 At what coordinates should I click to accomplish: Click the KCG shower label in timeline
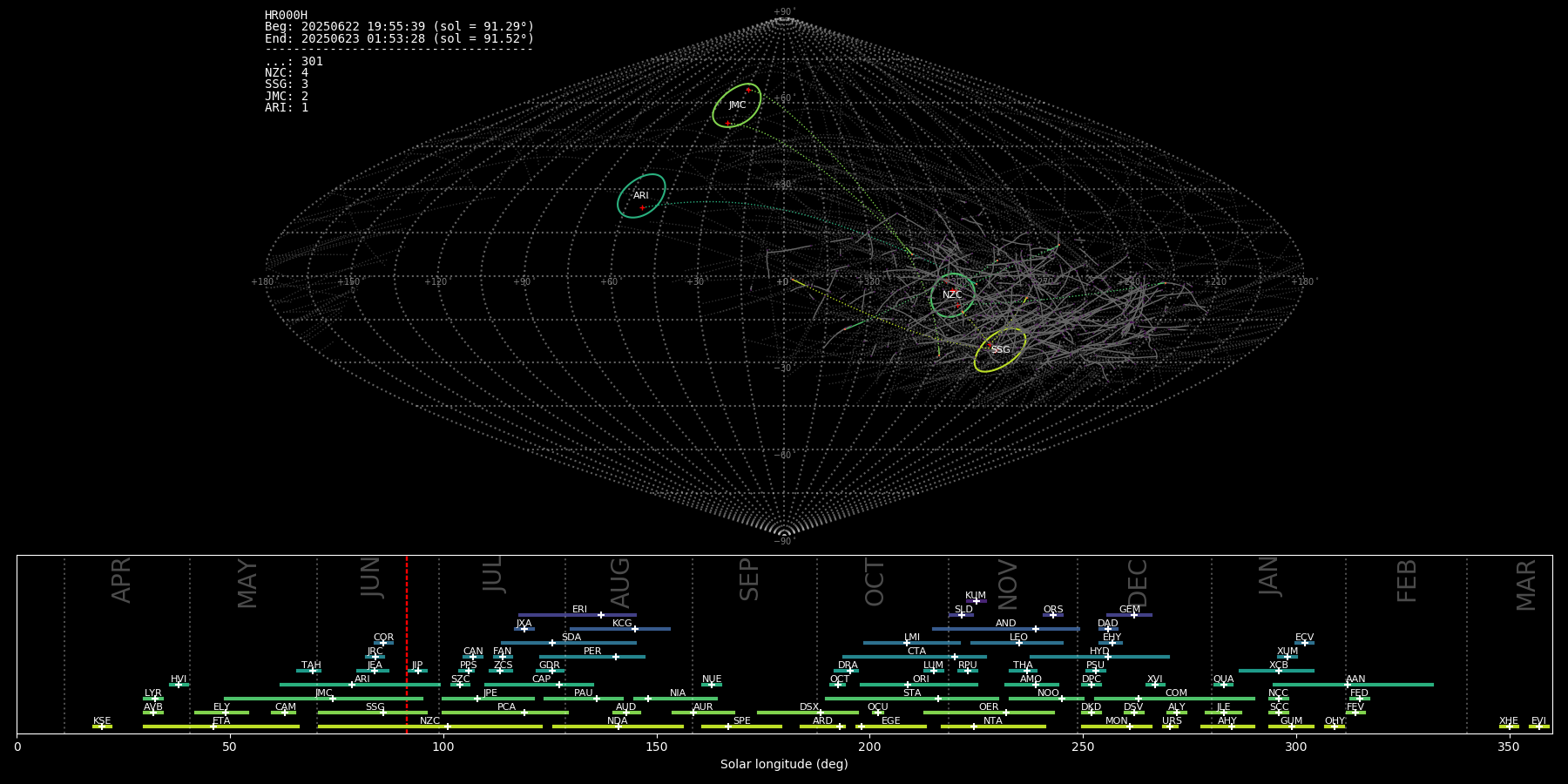coord(622,623)
